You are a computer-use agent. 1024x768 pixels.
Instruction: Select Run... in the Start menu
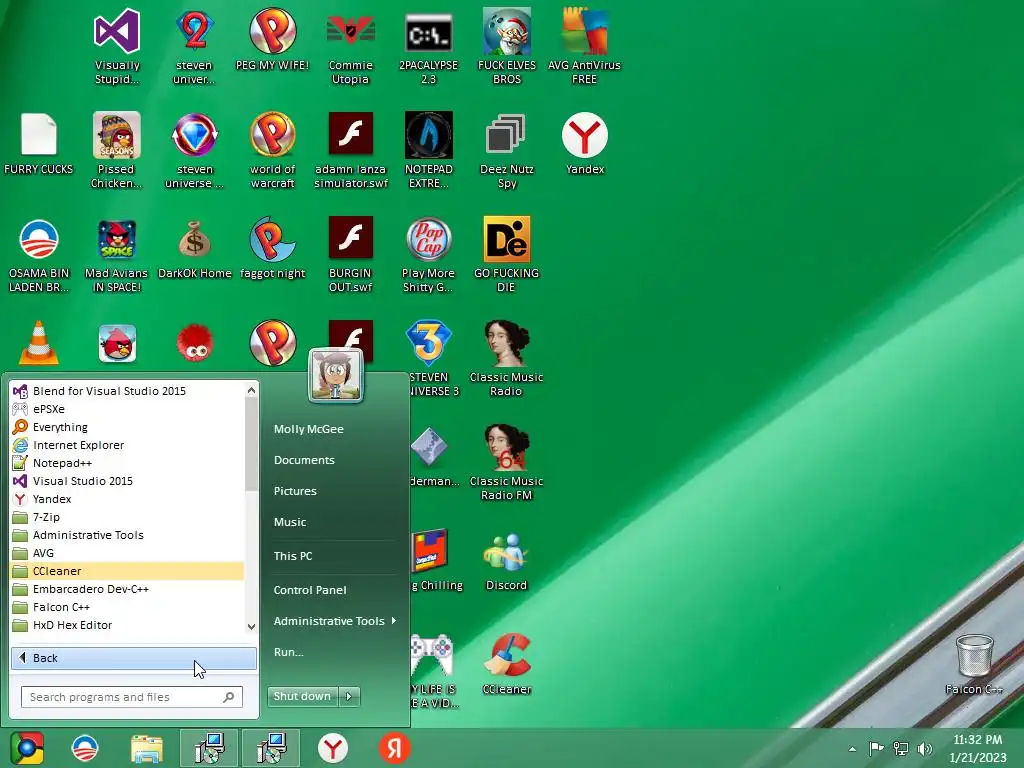pos(289,652)
